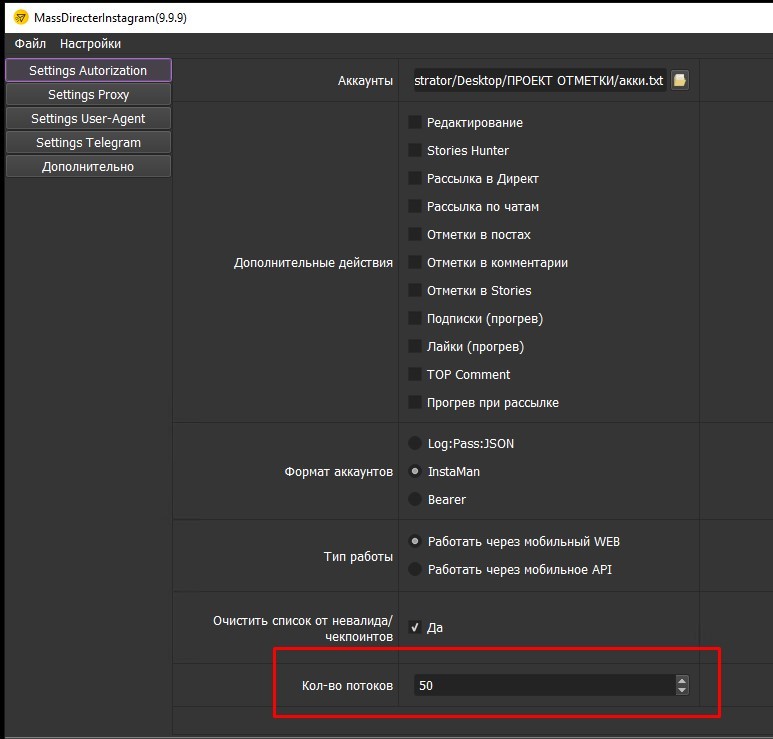This screenshot has width=773, height=739.
Task: Check the Рассылка в Директ option
Action: (415, 178)
